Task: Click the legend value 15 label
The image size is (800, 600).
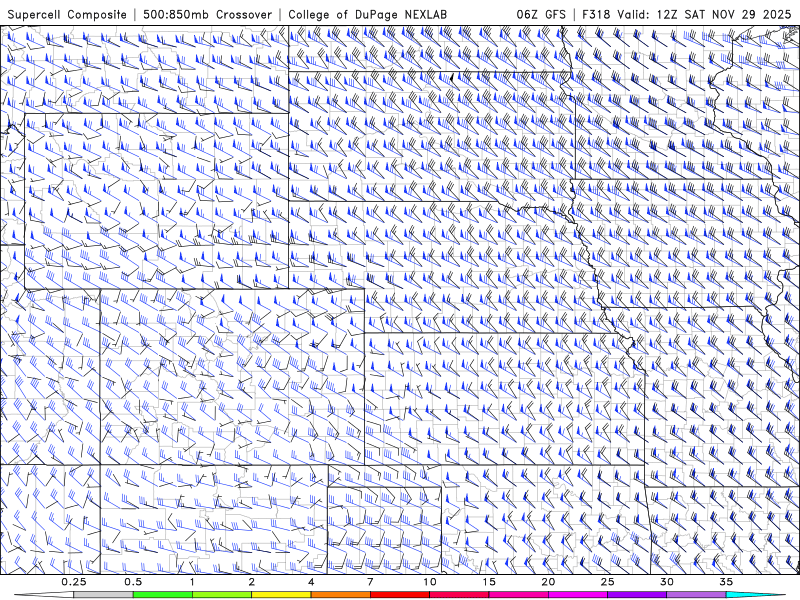Action: coord(489,582)
